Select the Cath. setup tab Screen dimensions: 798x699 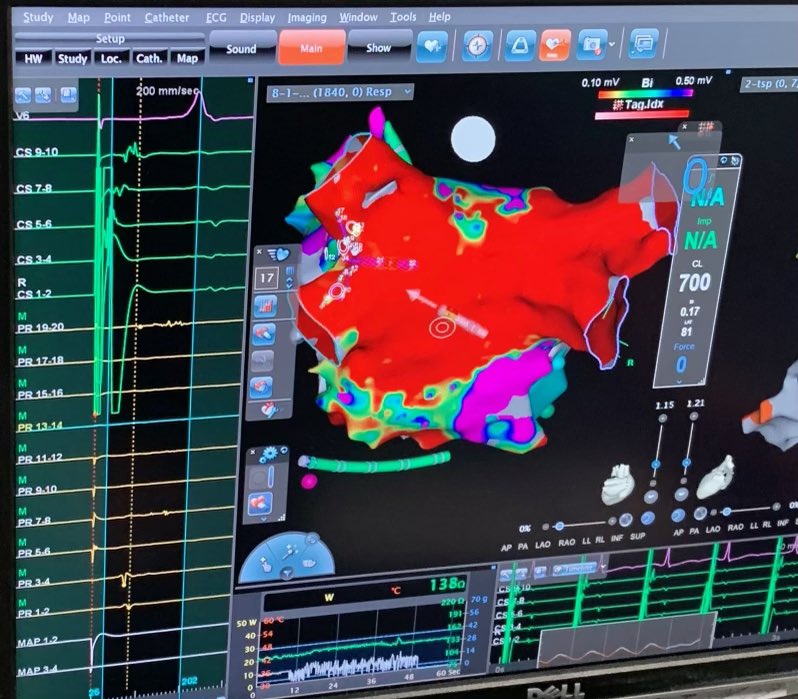(x=149, y=59)
